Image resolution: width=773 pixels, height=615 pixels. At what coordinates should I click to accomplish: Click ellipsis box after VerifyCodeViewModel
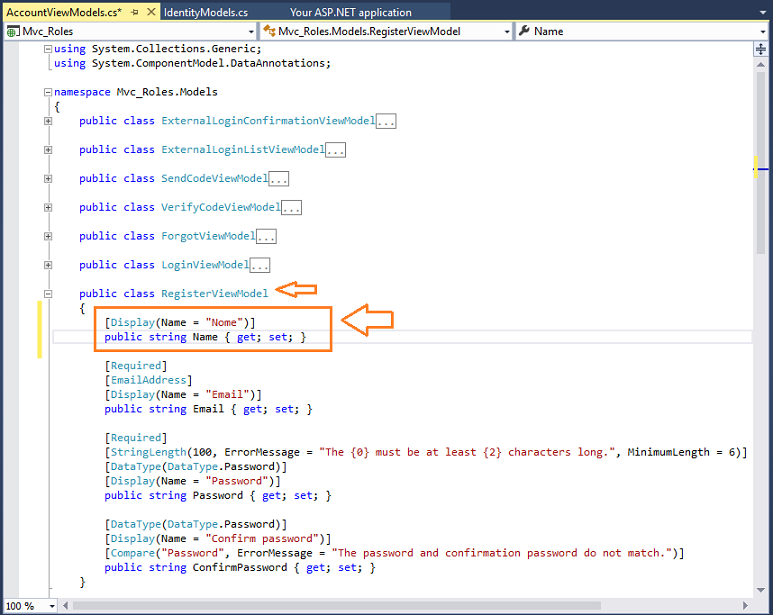pos(291,207)
